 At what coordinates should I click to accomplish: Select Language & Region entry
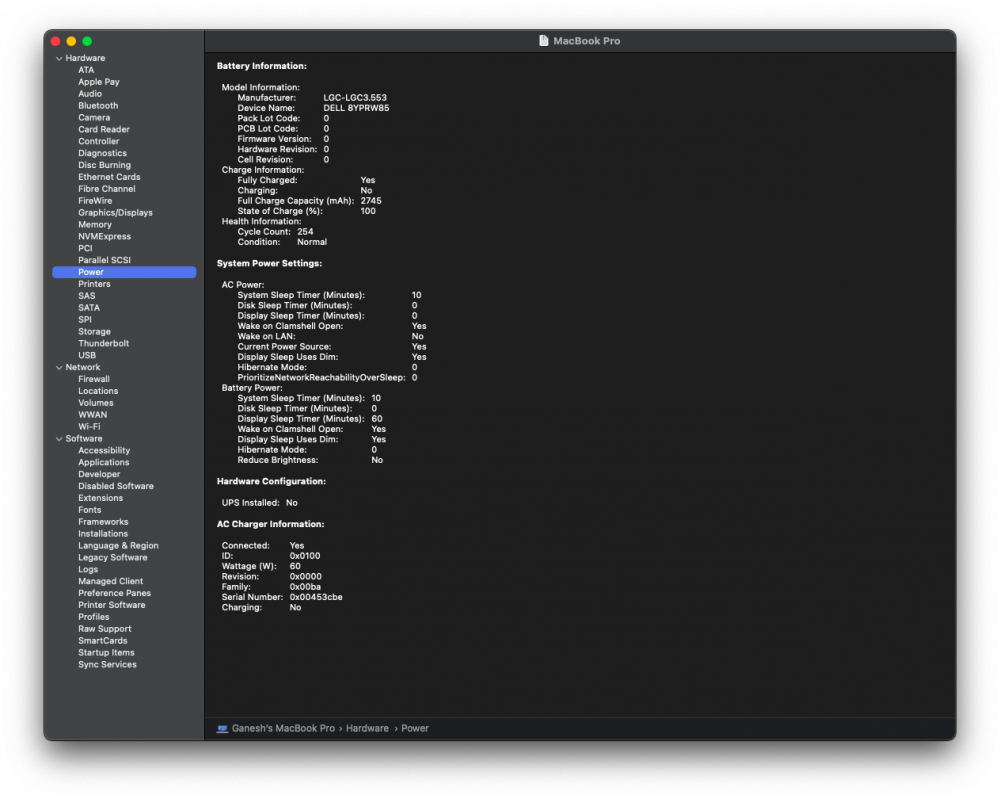119,546
